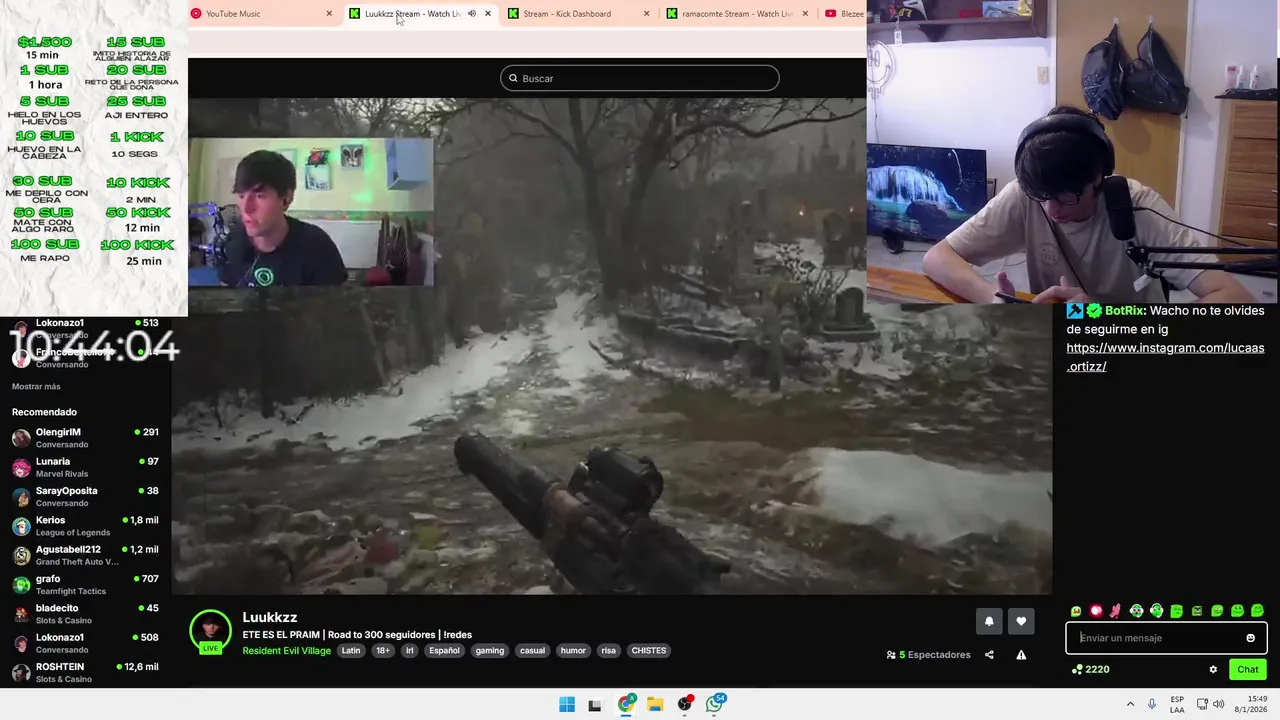Insert the pink glowing orb emote
This screenshot has height=720, width=1280.
[x=1096, y=611]
